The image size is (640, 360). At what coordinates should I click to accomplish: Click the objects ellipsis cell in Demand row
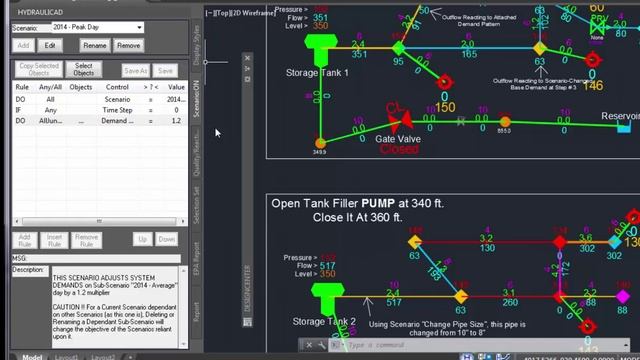[81, 121]
